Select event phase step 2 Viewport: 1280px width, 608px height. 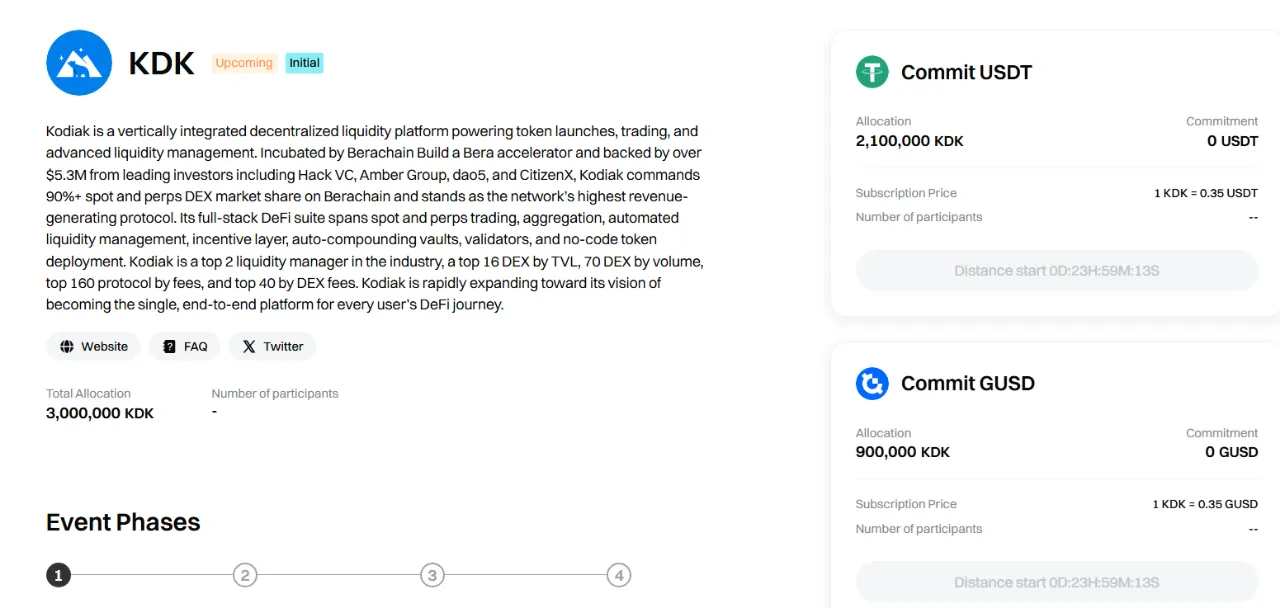[x=245, y=575]
